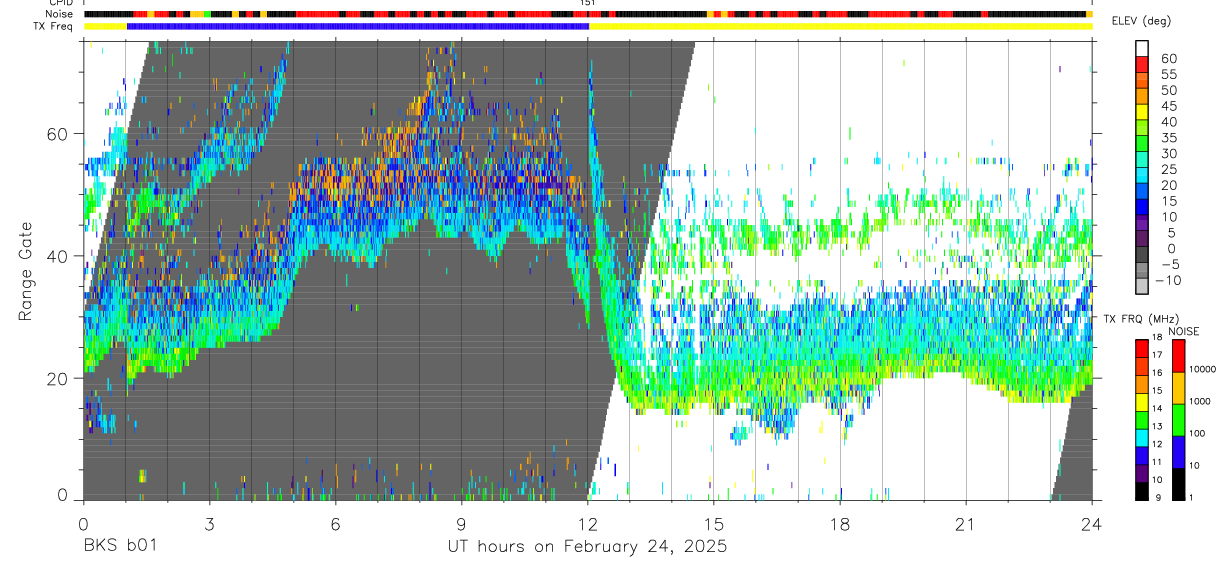This screenshot has width=1228, height=567.
Task: Click x-axis tick label '3'
Action: (x=208, y=523)
